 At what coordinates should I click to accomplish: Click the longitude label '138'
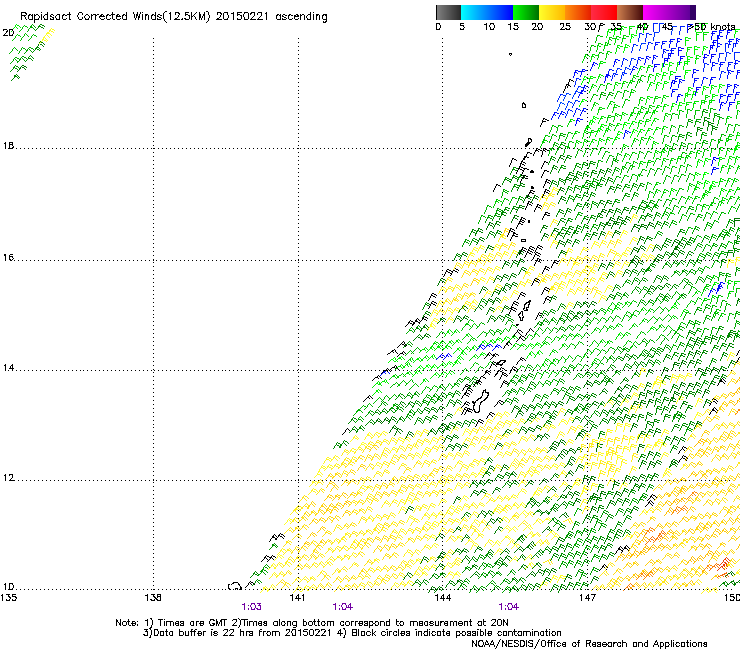tap(153, 598)
